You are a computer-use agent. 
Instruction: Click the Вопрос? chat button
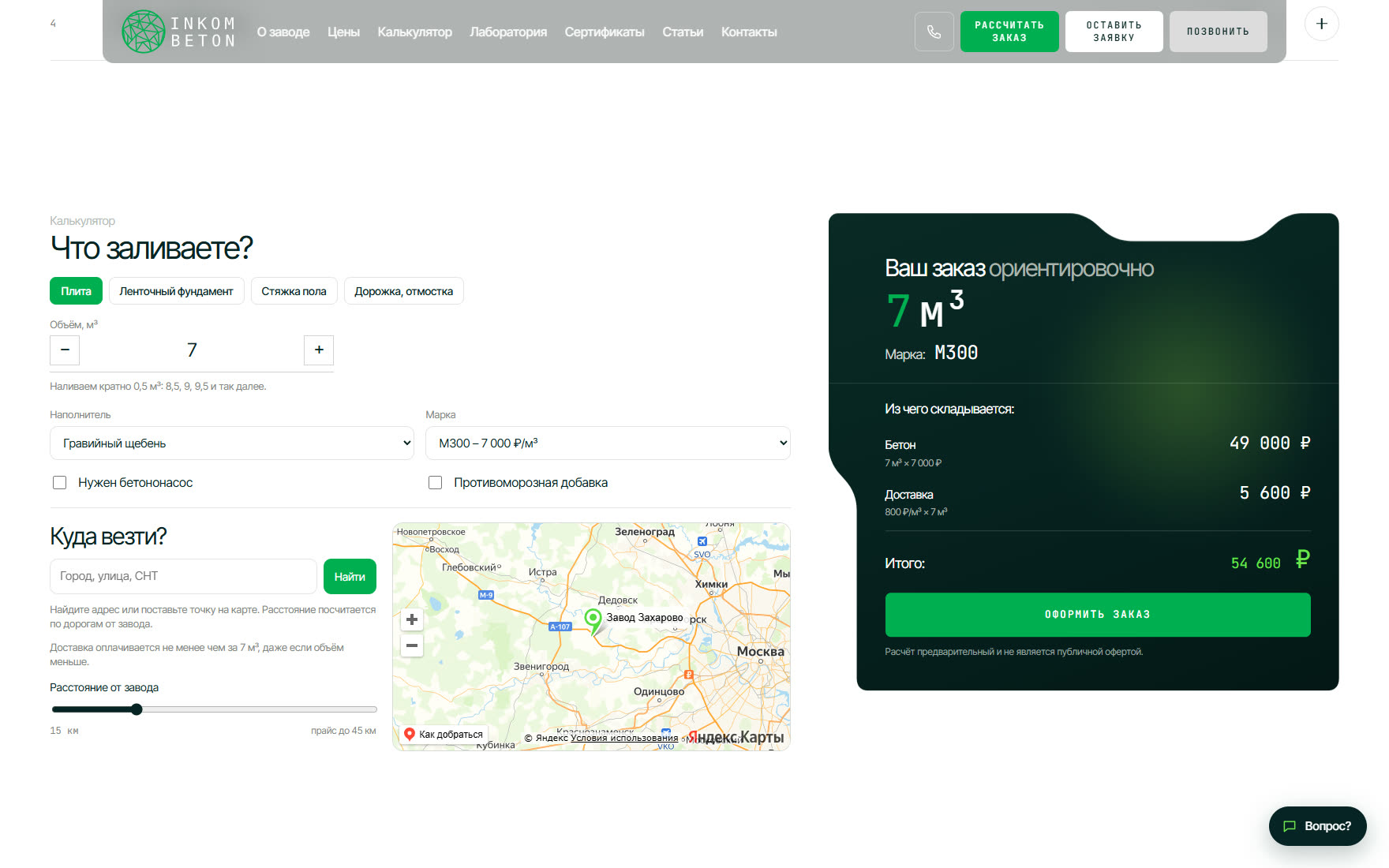[1317, 826]
